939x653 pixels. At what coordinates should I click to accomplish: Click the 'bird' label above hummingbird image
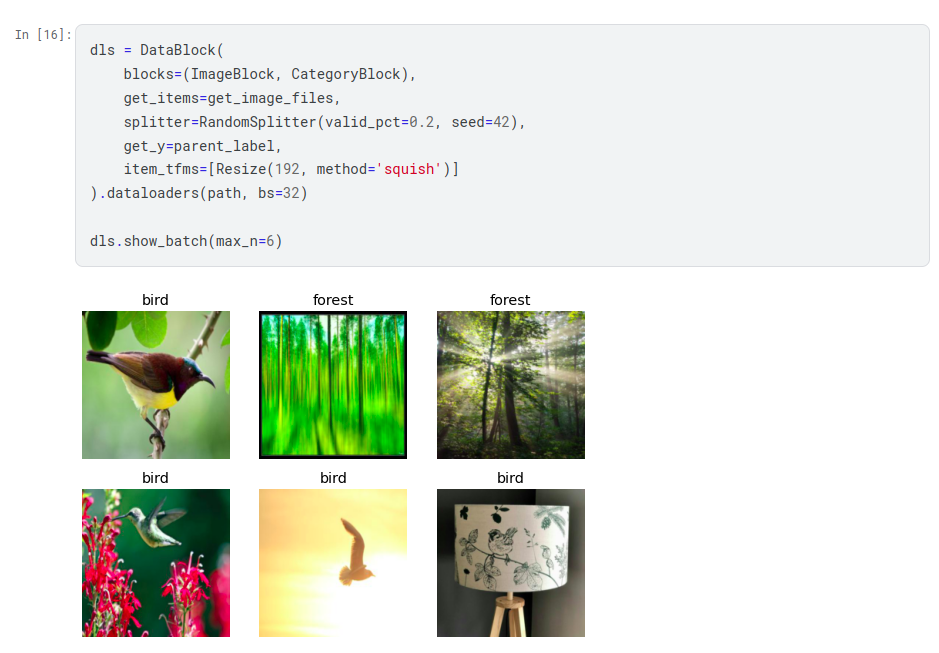[x=155, y=478]
